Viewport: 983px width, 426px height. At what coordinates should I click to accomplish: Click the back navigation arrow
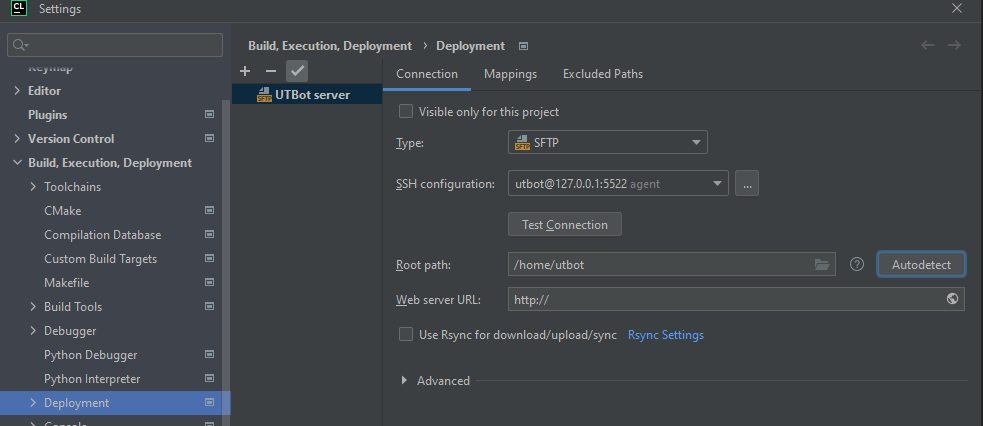click(927, 46)
